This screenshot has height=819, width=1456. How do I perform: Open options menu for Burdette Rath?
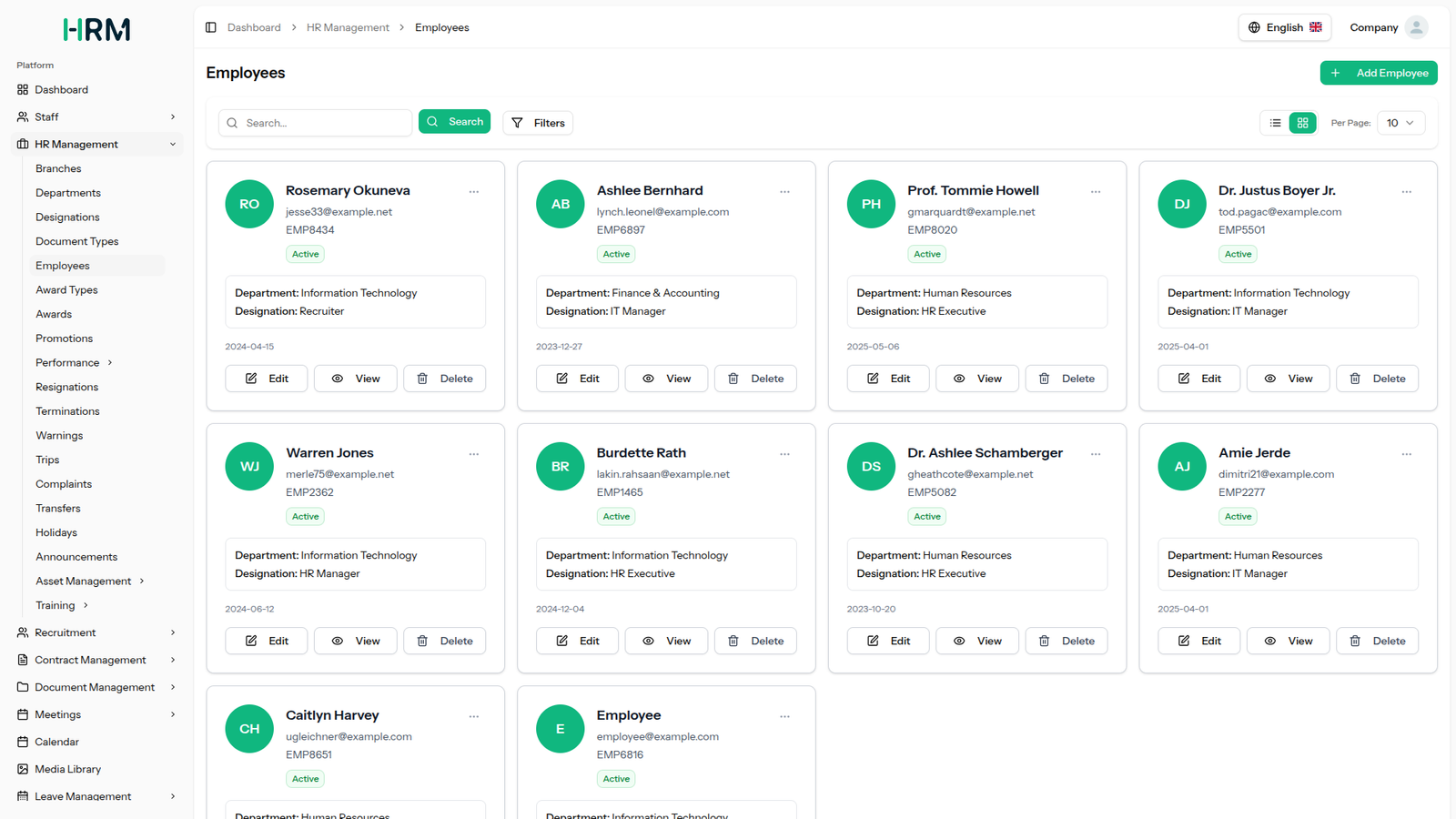(x=784, y=454)
